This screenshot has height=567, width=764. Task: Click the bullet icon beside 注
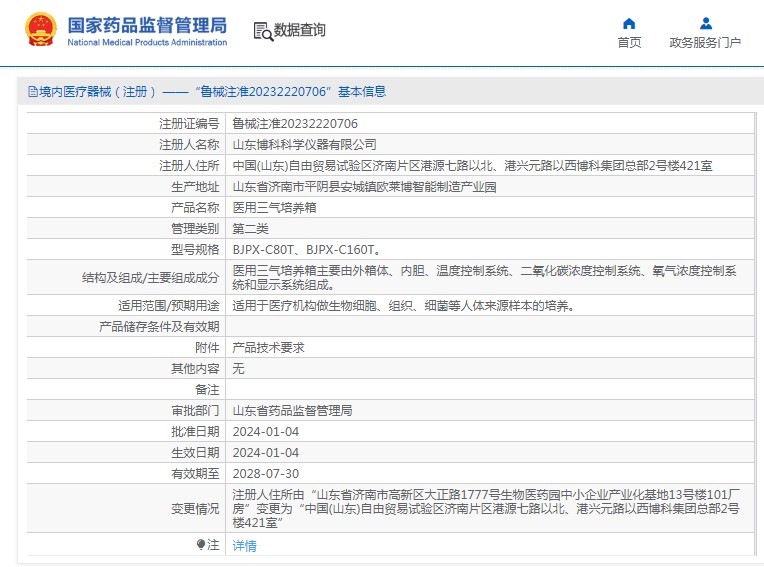pyautogui.click(x=200, y=545)
